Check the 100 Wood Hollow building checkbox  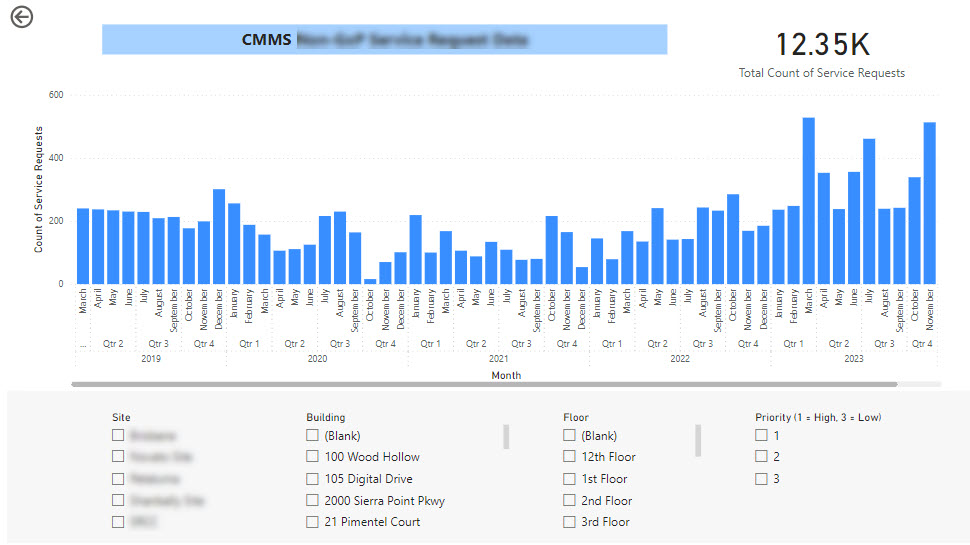coord(313,457)
